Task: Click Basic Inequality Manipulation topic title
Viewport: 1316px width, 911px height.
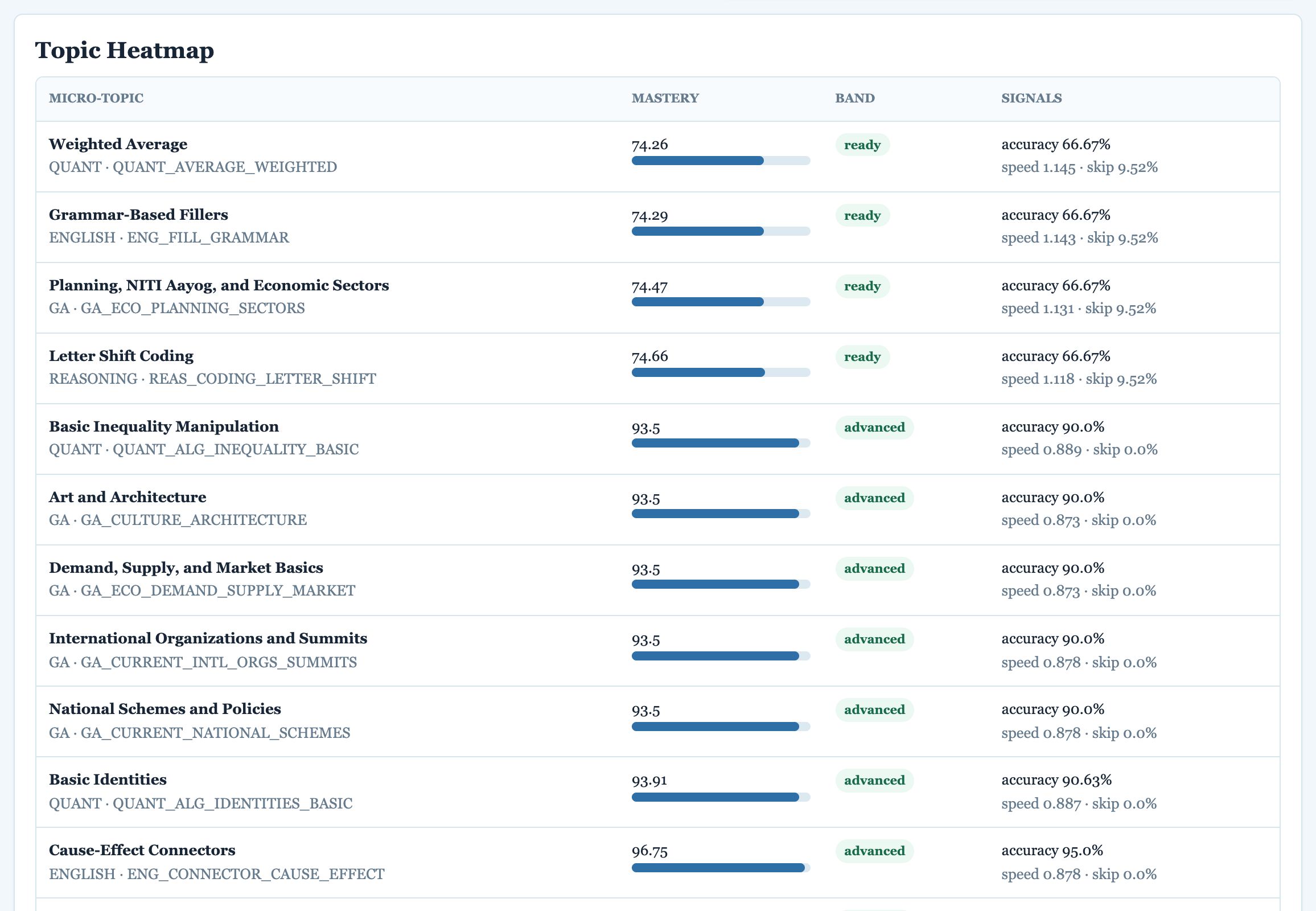Action: [x=164, y=426]
